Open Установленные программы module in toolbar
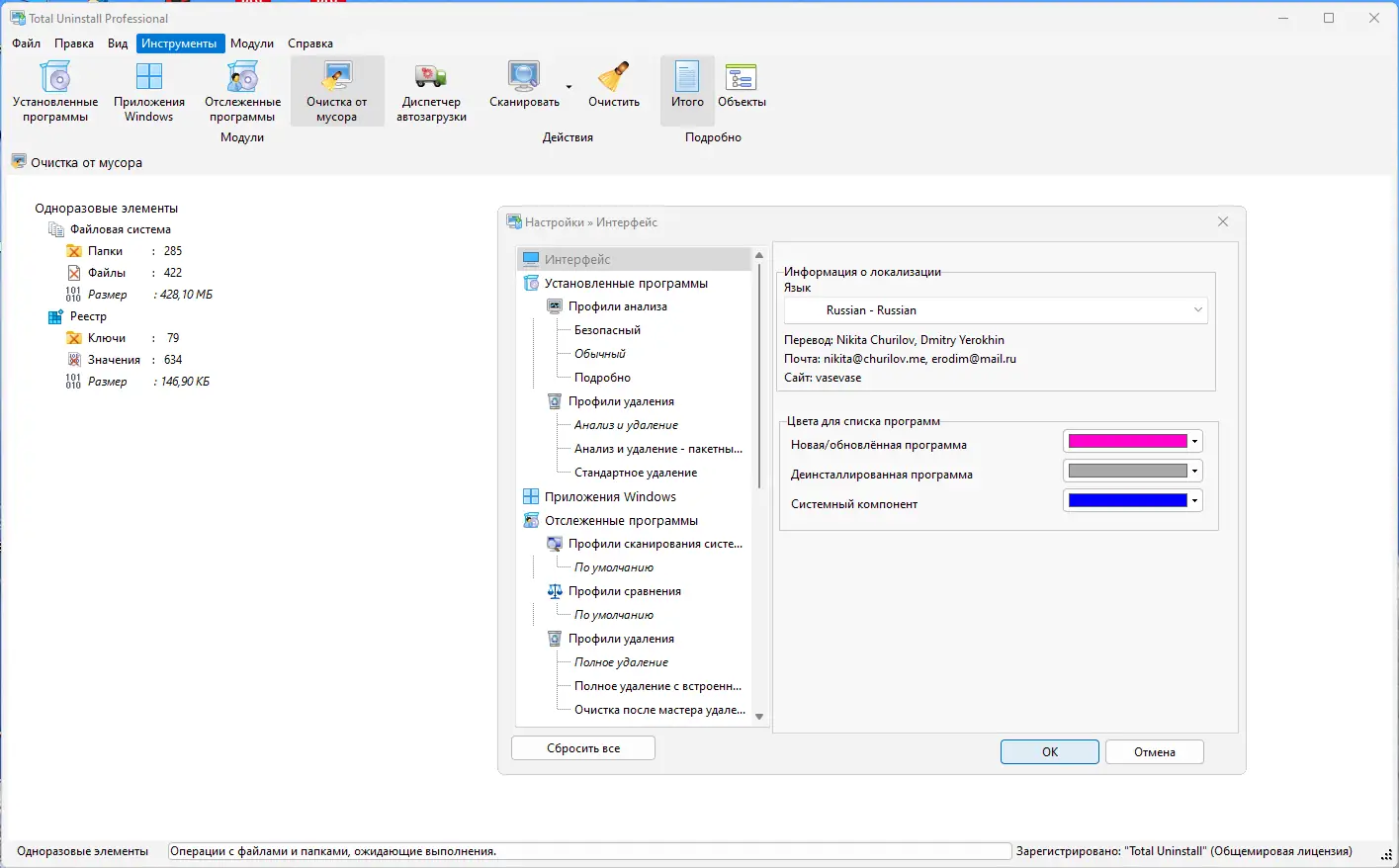The width and height of the screenshot is (1399, 868). click(55, 91)
